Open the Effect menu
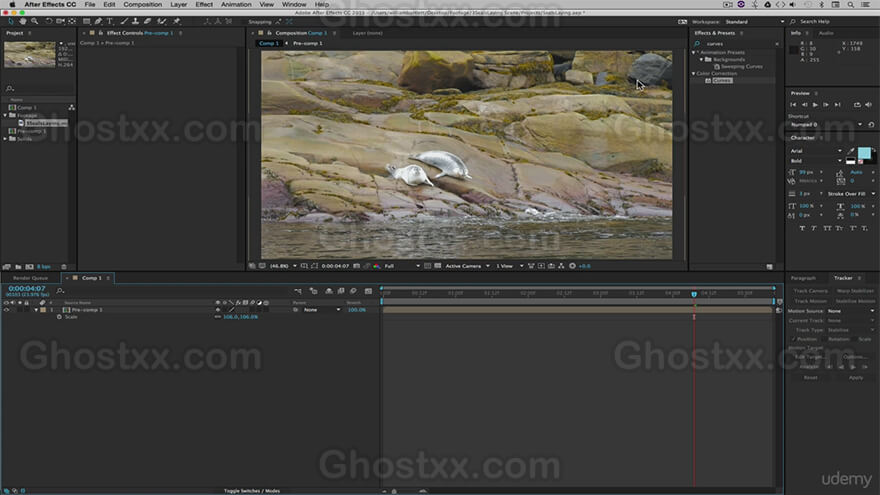 pyautogui.click(x=204, y=4)
